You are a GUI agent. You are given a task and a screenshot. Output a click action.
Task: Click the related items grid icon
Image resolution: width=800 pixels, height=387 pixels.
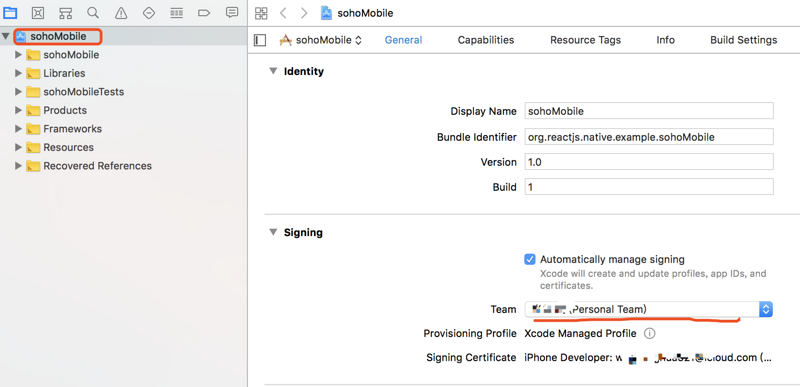261,13
